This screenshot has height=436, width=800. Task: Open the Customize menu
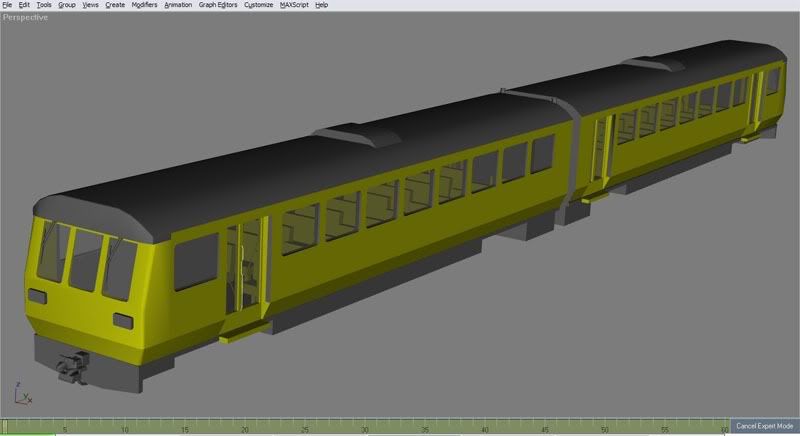(x=258, y=5)
